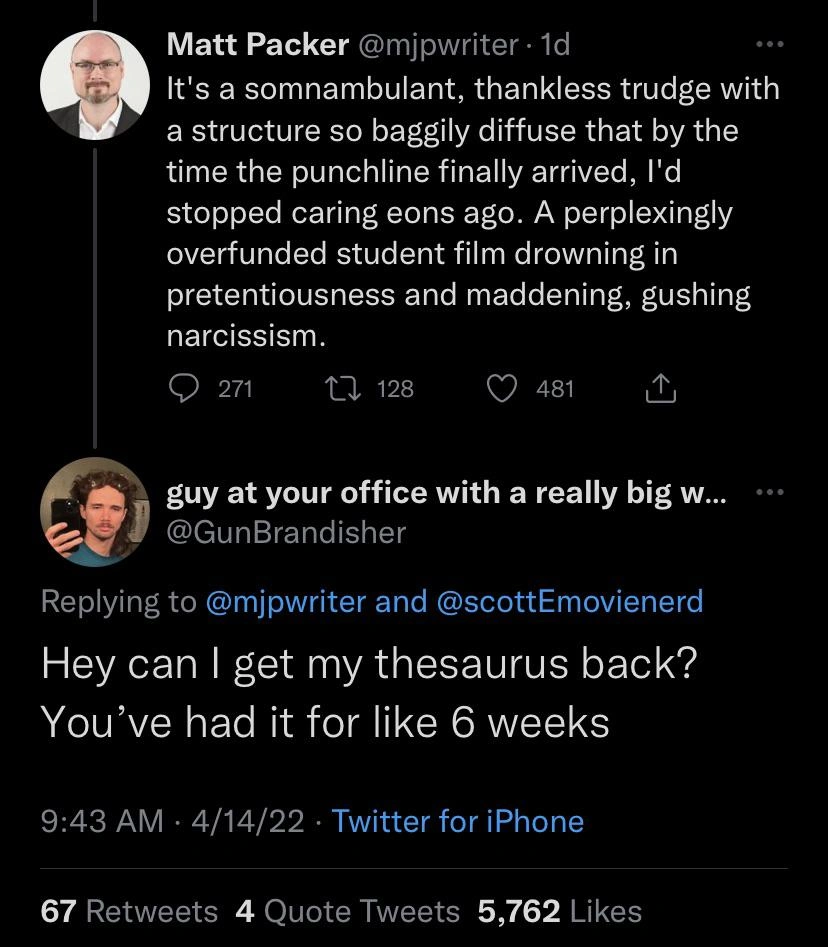
Task: Reply to Matt Packer's tweet
Action: (183, 388)
